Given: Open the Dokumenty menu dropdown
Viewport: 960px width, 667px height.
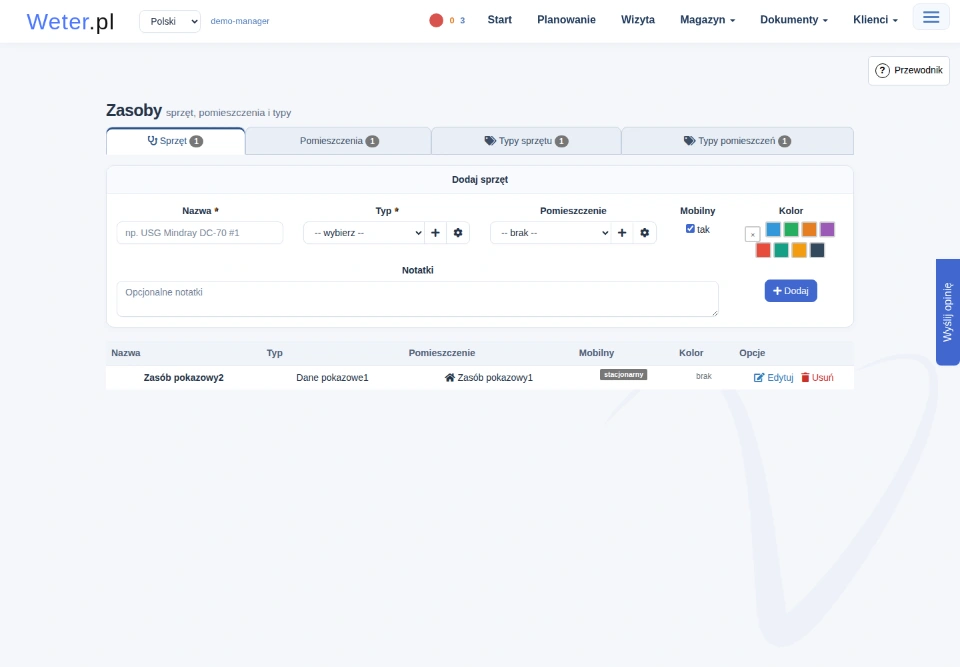Looking at the screenshot, I should point(793,20).
